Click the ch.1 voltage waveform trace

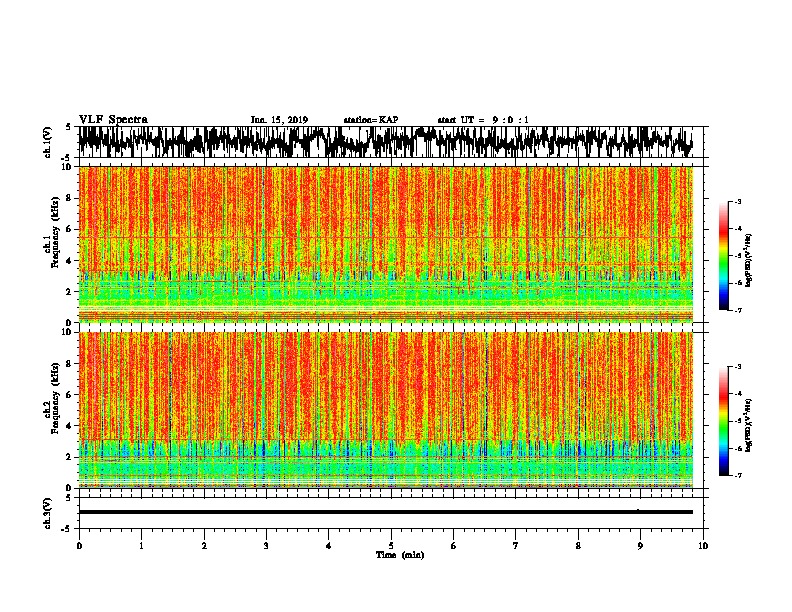(x=386, y=142)
